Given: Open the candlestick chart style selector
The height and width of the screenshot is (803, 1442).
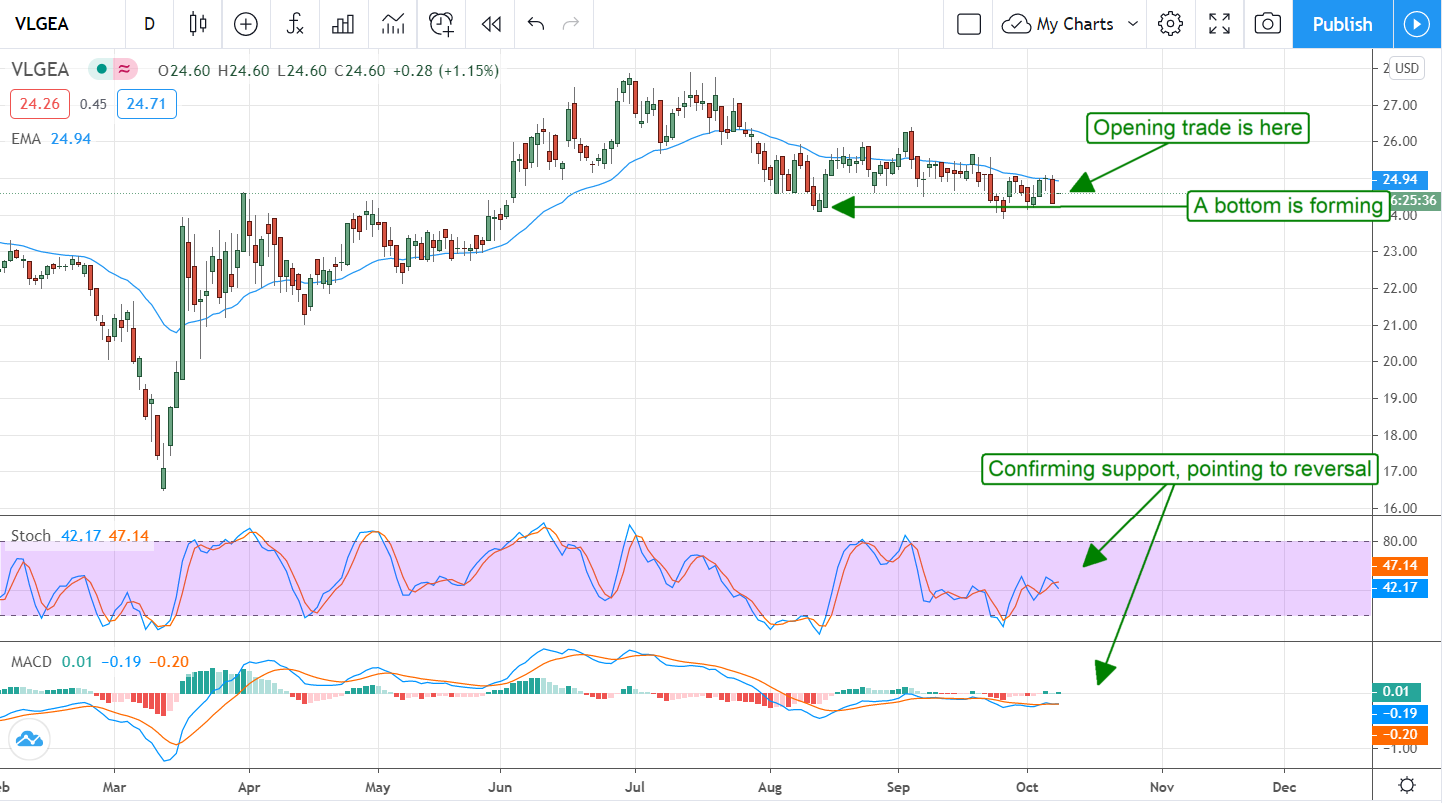Looking at the screenshot, I should [196, 24].
